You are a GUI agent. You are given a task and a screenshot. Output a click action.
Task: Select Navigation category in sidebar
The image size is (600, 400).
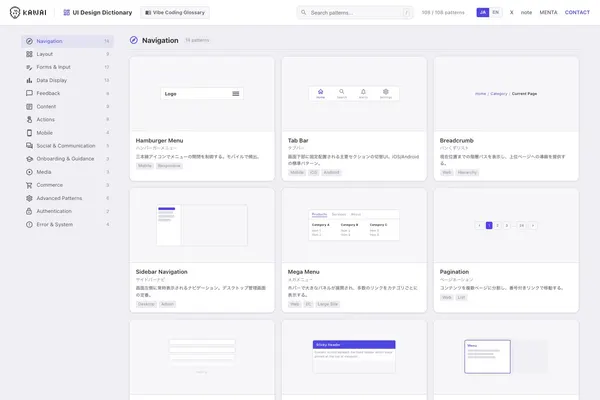click(67, 41)
